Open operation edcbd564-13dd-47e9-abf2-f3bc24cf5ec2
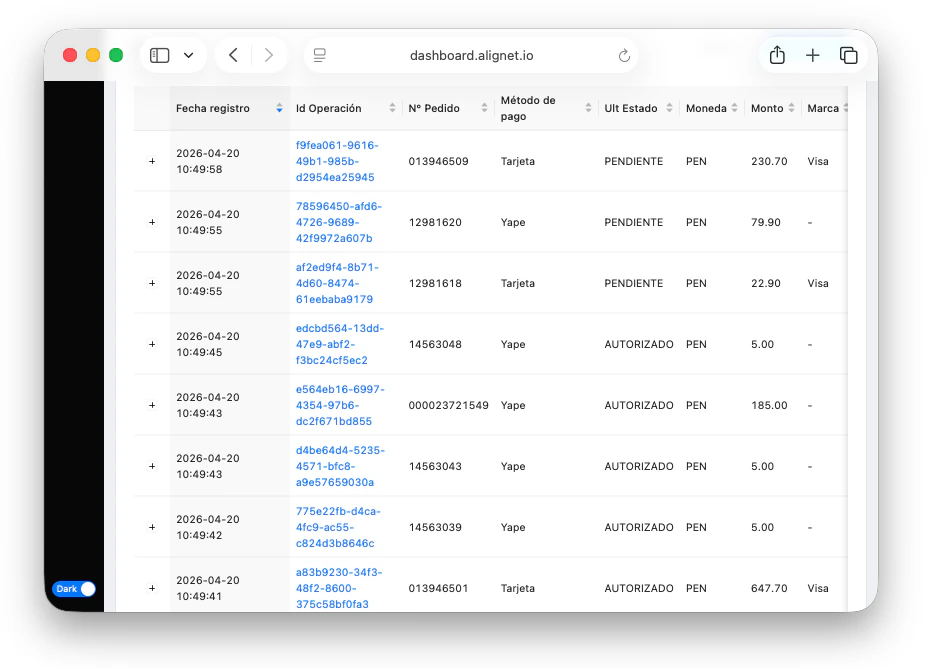 pyautogui.click(x=340, y=344)
